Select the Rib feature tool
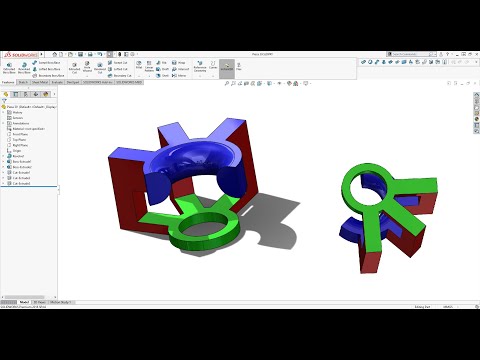Image resolution: width=480 pixels, height=360 pixels. (x=161, y=63)
